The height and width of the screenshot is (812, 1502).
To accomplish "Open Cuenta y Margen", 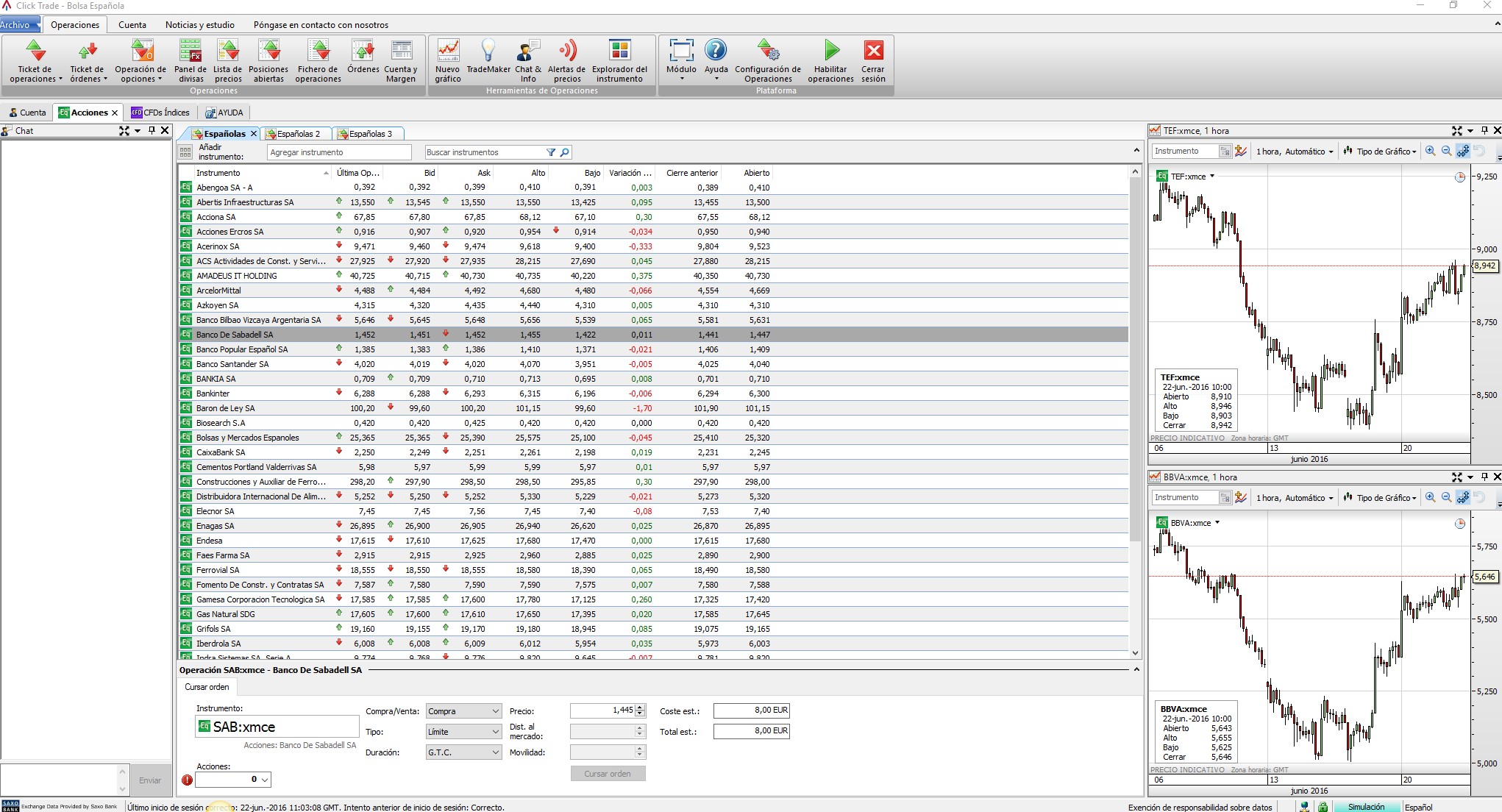I will (401, 60).
